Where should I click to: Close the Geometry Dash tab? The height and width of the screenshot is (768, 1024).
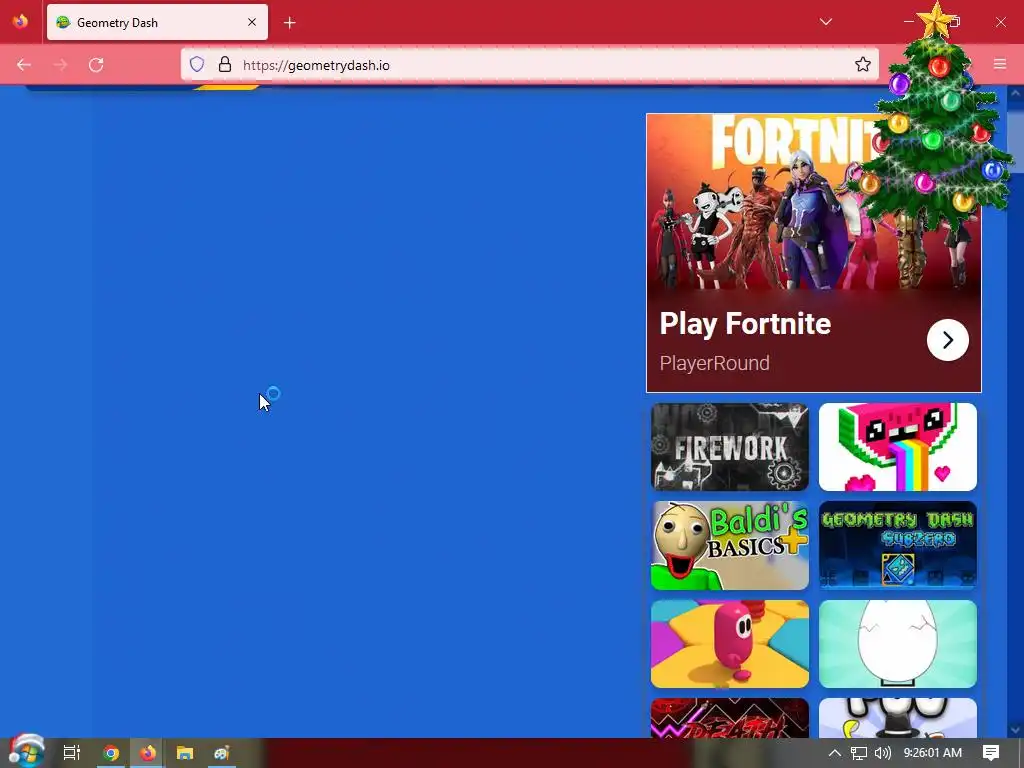tap(251, 22)
